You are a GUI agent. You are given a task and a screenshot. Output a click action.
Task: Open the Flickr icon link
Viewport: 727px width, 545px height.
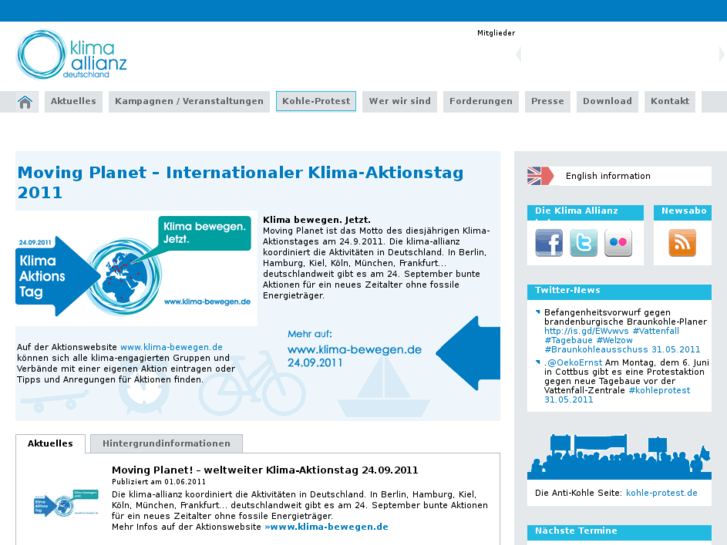(618, 243)
